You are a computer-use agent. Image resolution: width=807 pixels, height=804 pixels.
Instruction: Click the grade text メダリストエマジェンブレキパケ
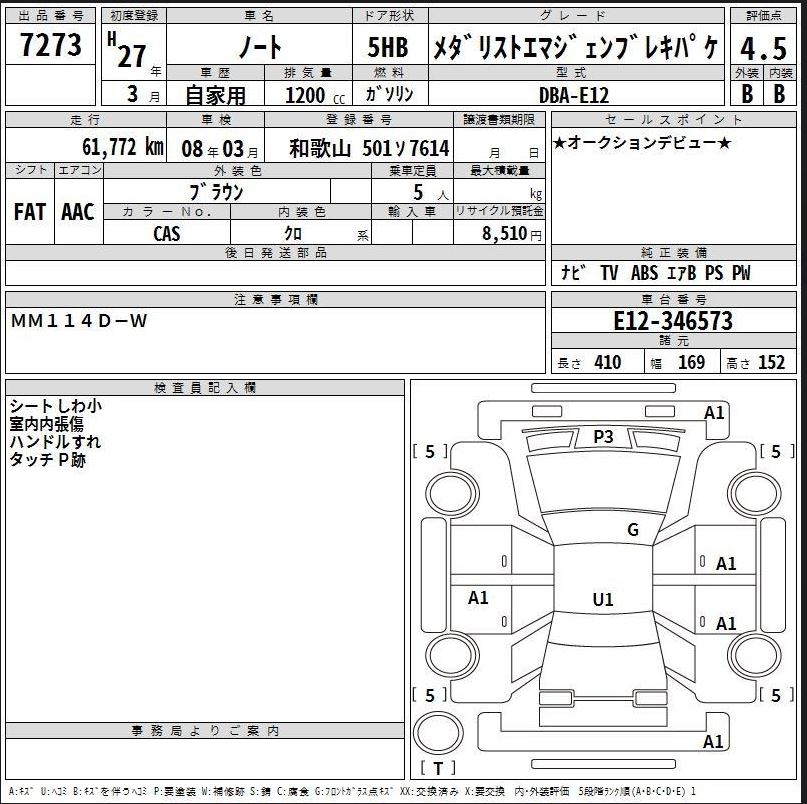576,47
